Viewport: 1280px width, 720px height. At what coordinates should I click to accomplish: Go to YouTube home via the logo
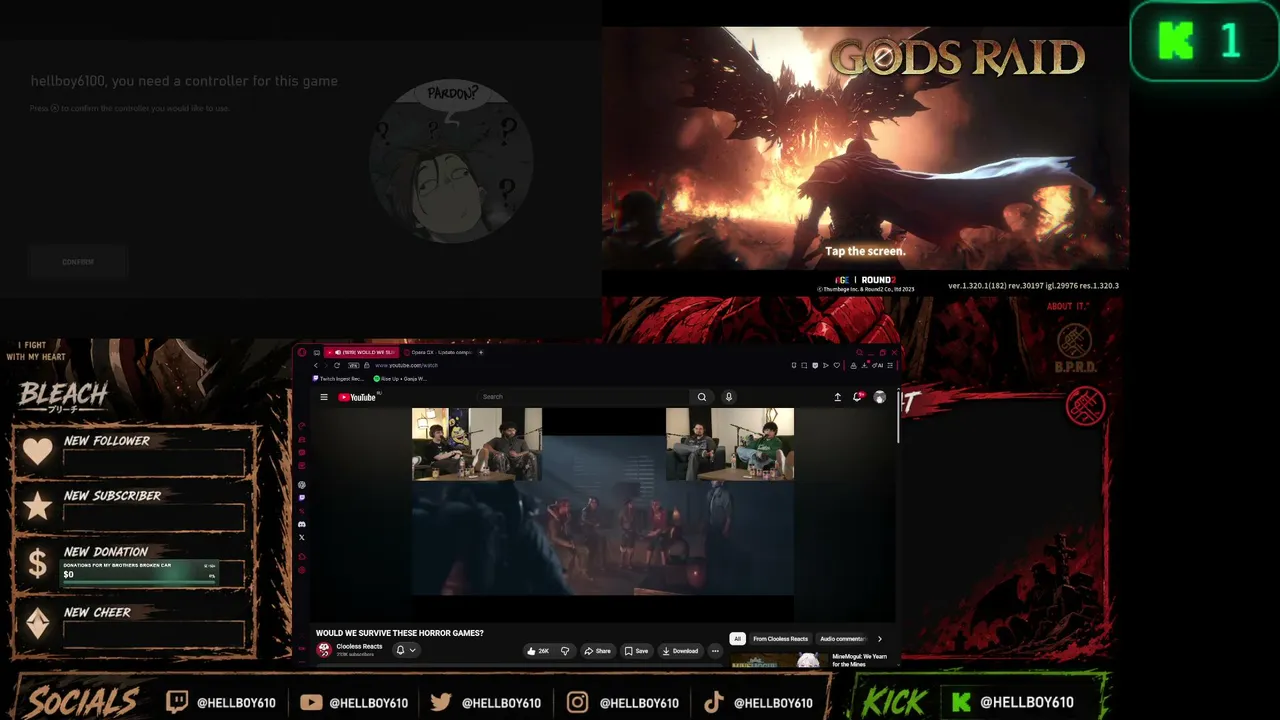coord(357,397)
